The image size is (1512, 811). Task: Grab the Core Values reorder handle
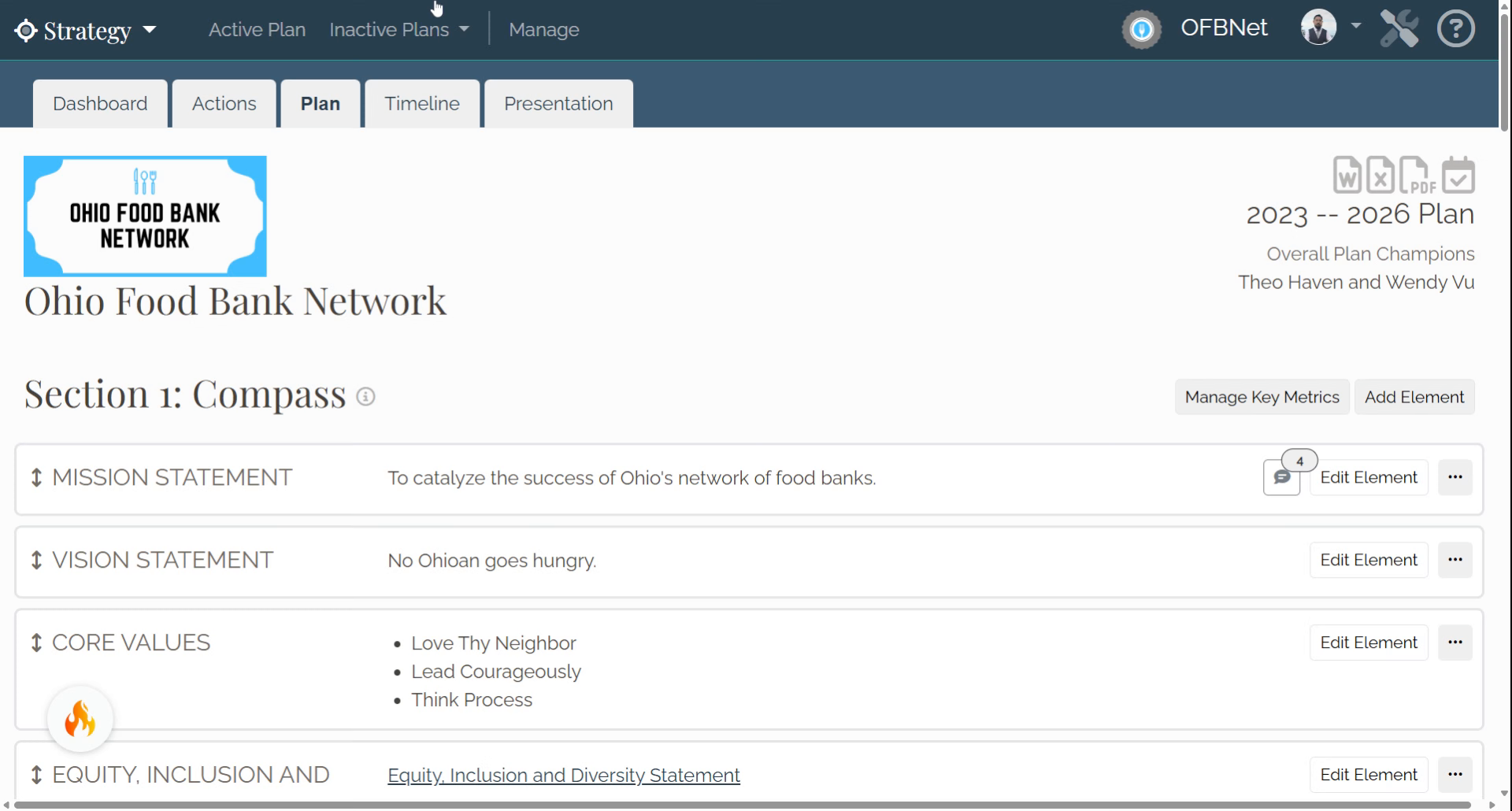coord(36,643)
